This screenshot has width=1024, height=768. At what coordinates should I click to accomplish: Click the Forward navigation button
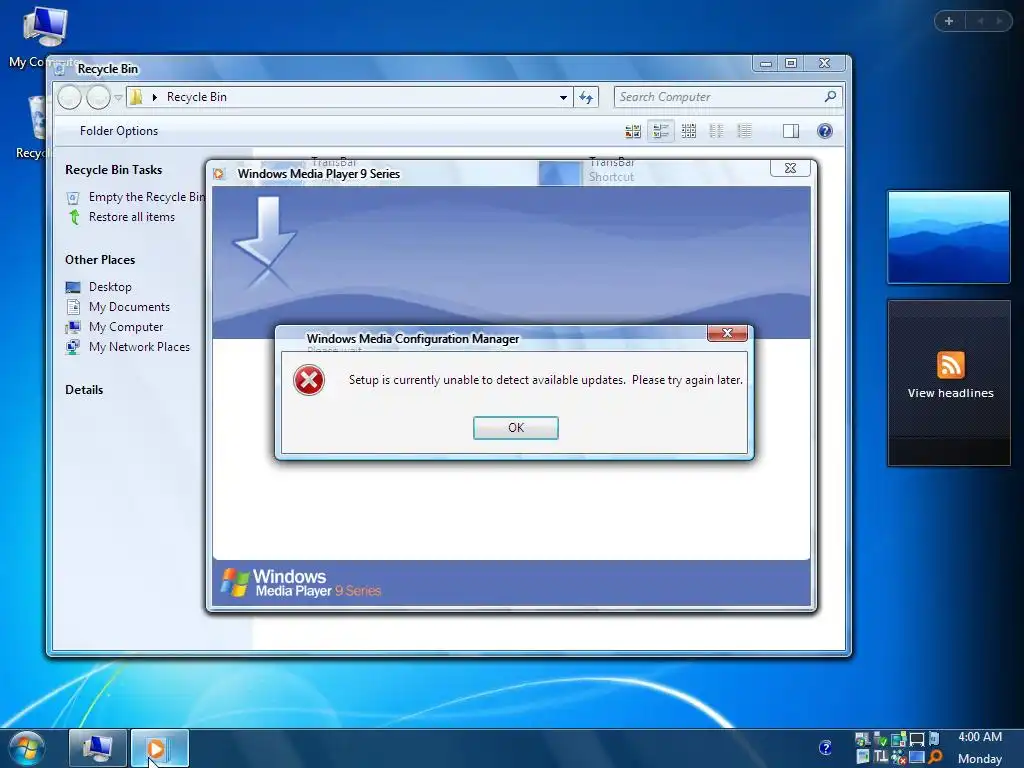pyautogui.click(x=98, y=97)
